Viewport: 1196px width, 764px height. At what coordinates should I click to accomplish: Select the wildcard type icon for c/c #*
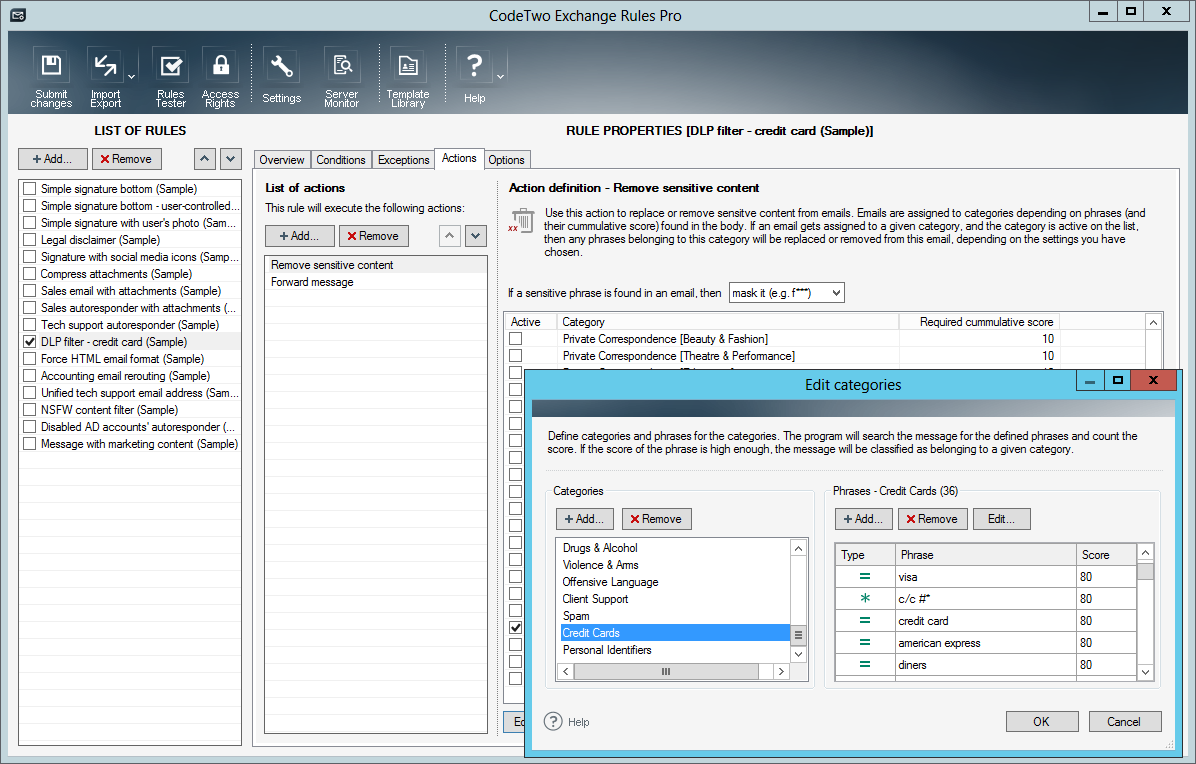click(x=865, y=599)
